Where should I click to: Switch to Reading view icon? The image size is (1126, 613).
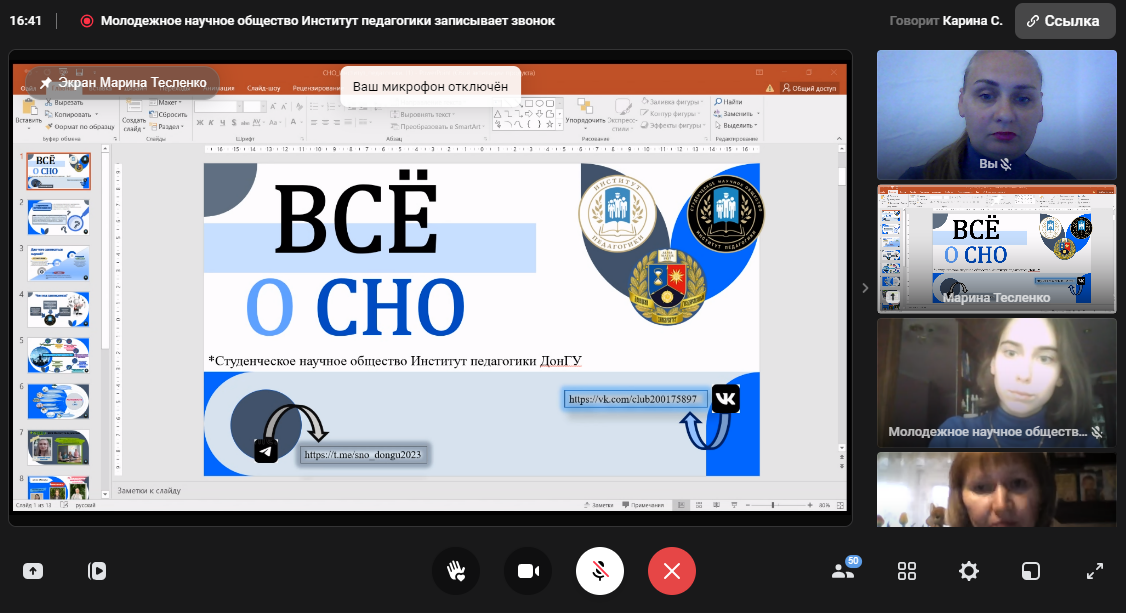(x=717, y=505)
